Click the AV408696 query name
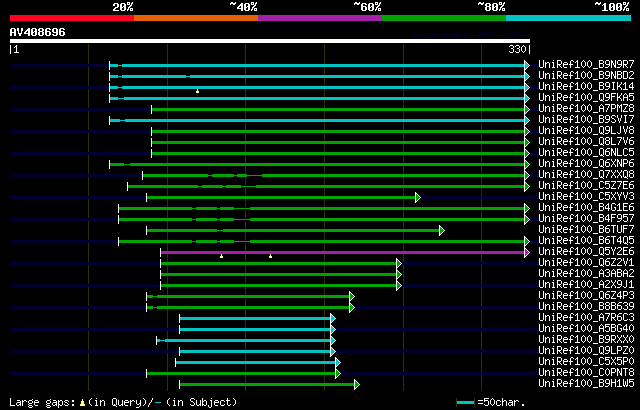 38,32
